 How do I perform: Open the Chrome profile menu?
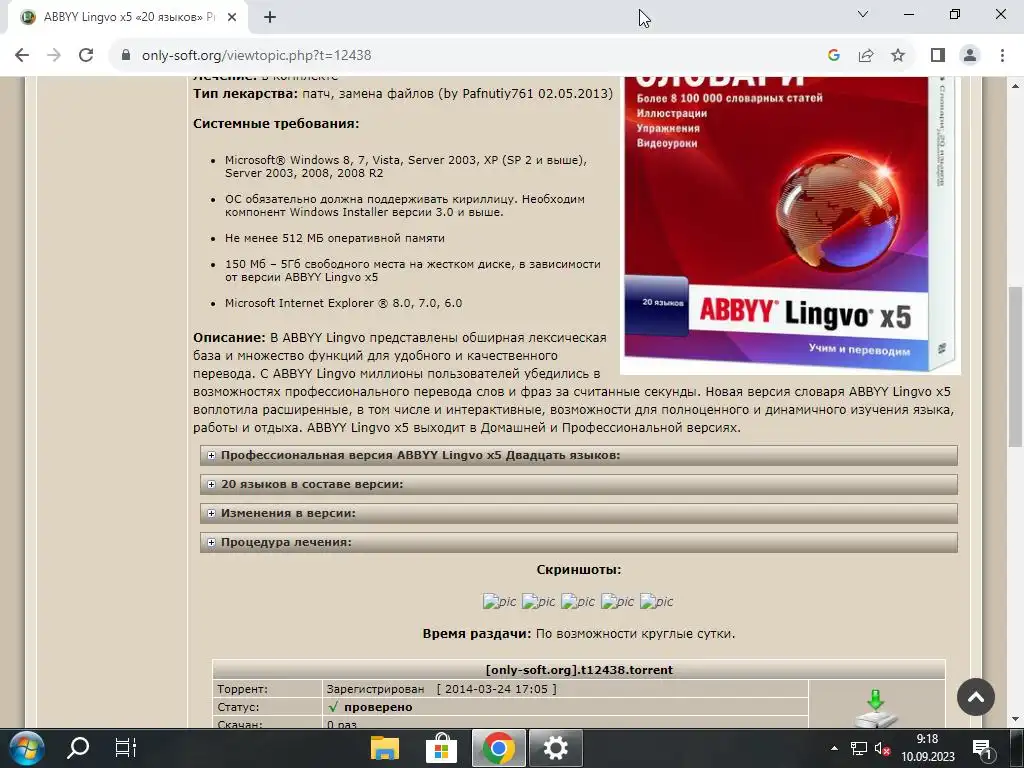pos(970,56)
